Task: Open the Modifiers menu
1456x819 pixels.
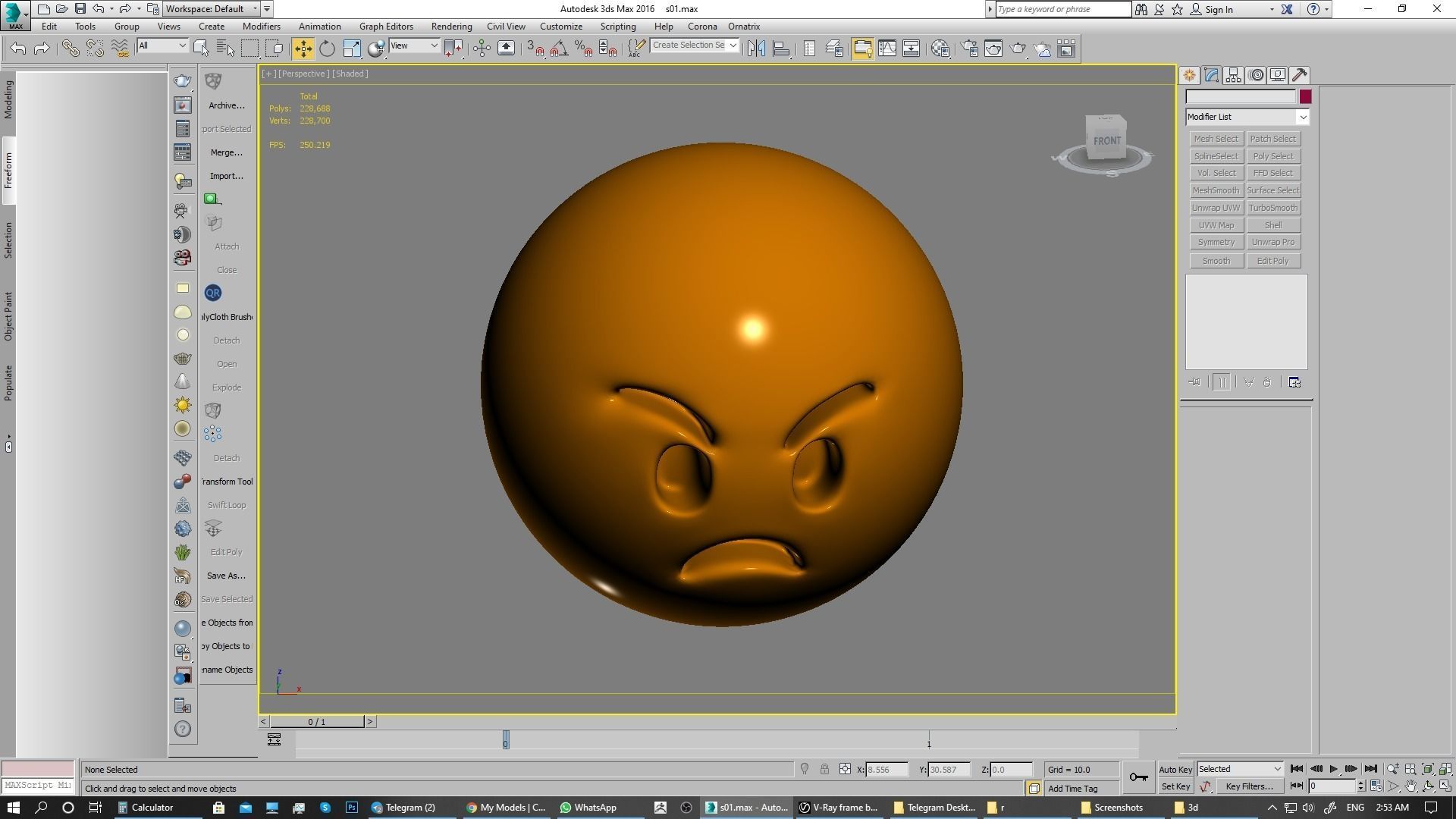Action: click(262, 27)
